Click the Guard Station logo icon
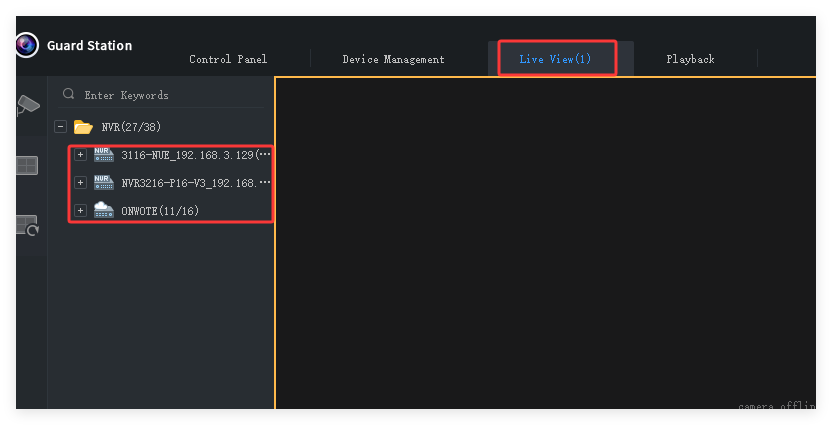 (26, 45)
